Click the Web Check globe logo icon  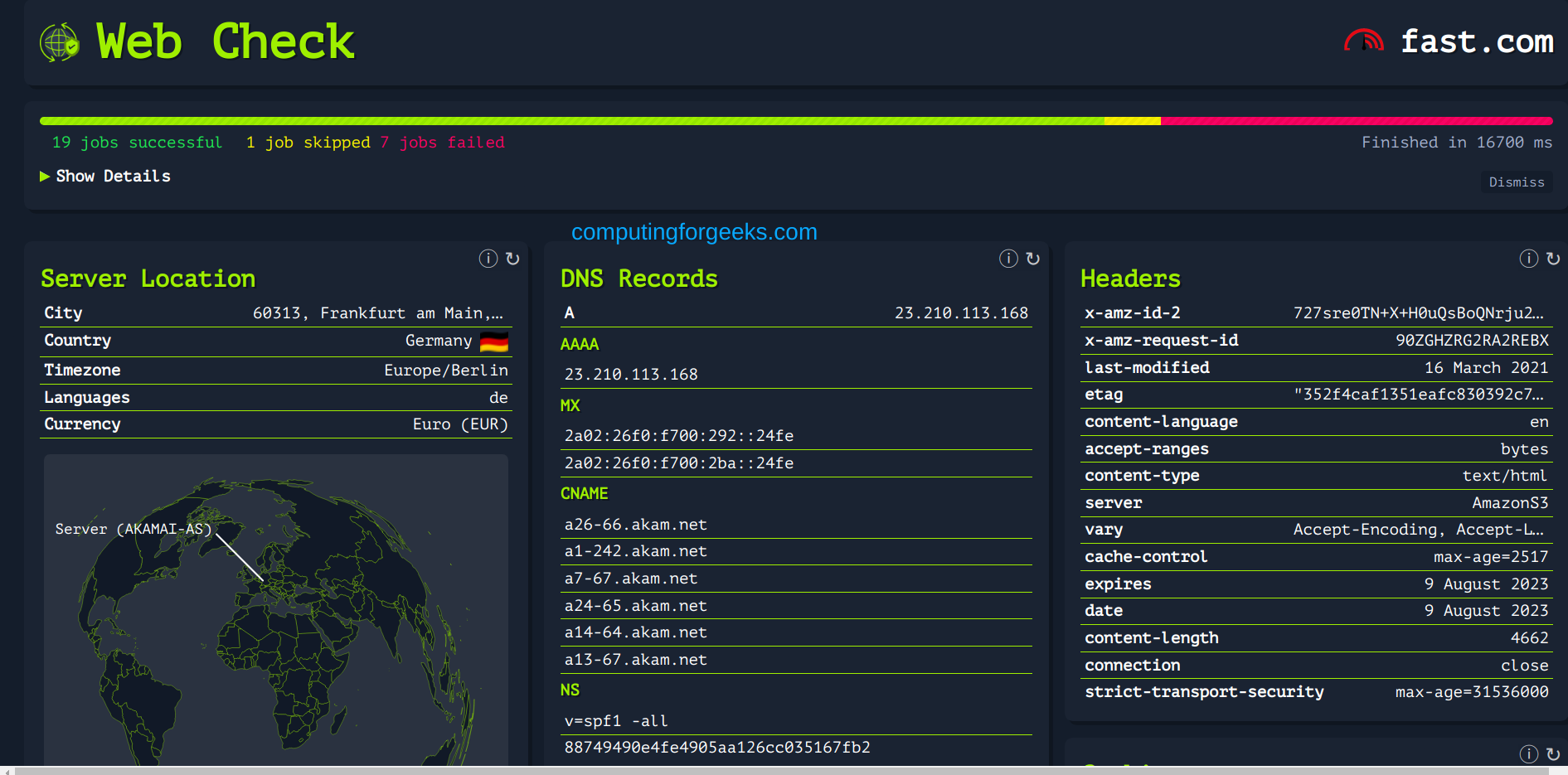[x=58, y=41]
